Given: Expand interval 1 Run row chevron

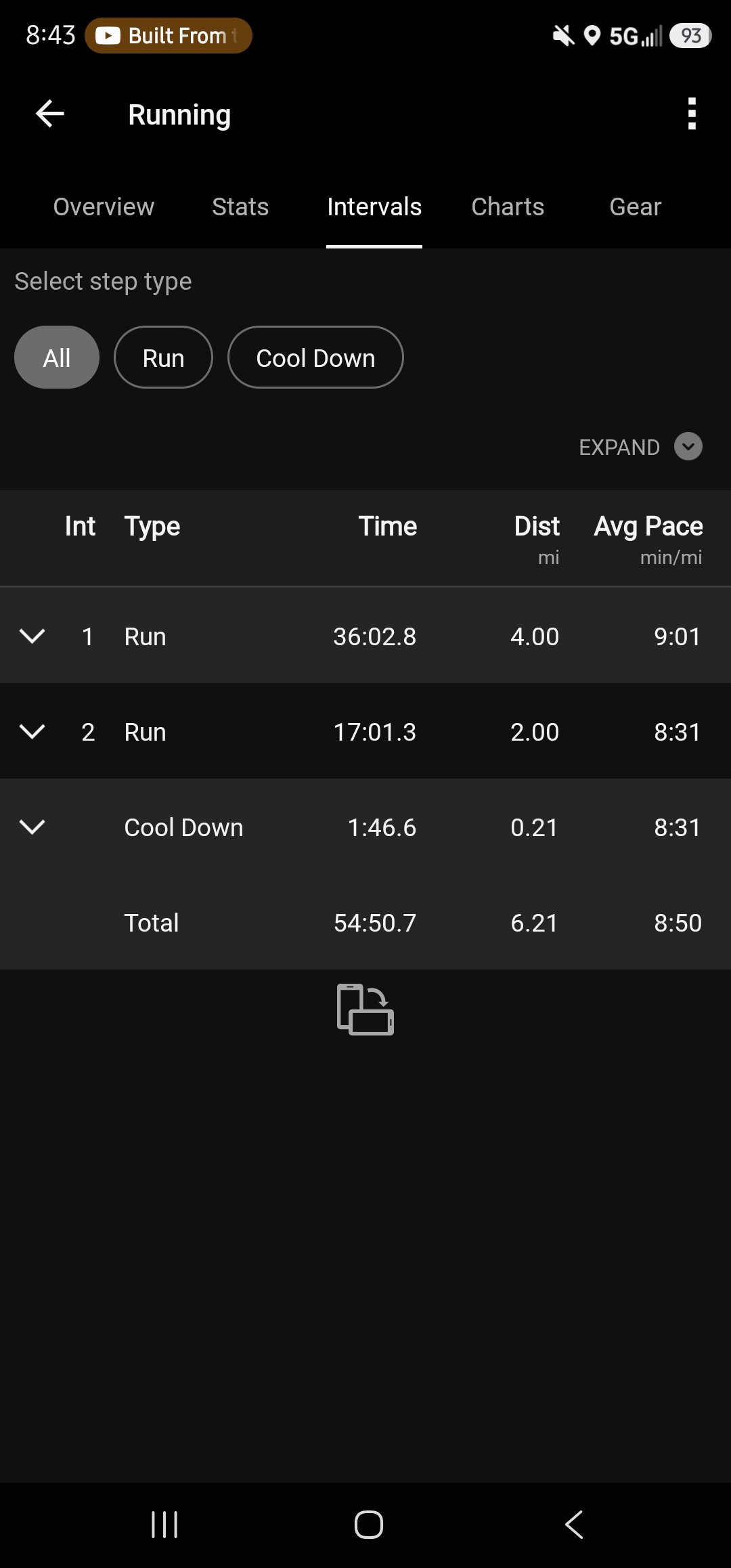Looking at the screenshot, I should [x=32, y=636].
